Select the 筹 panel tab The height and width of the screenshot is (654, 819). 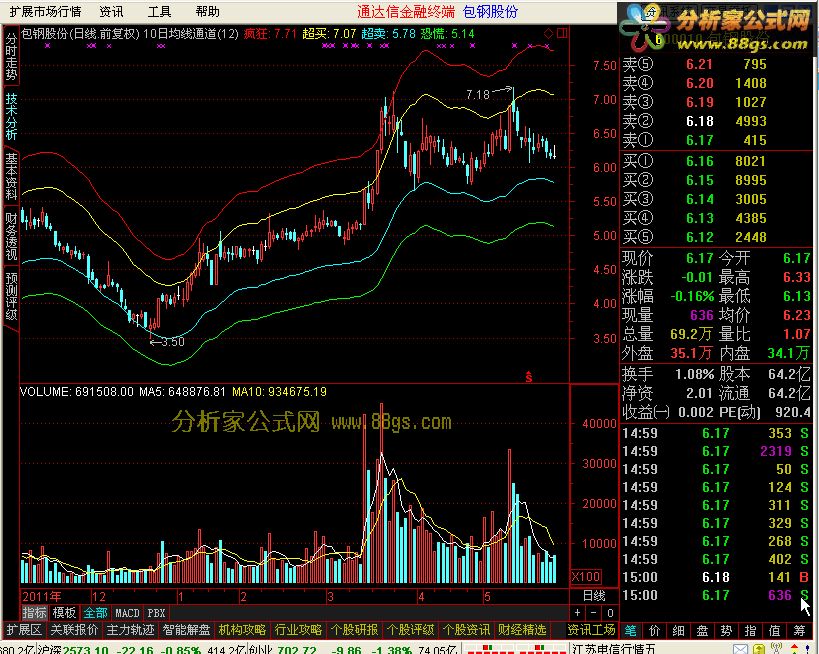tap(800, 630)
